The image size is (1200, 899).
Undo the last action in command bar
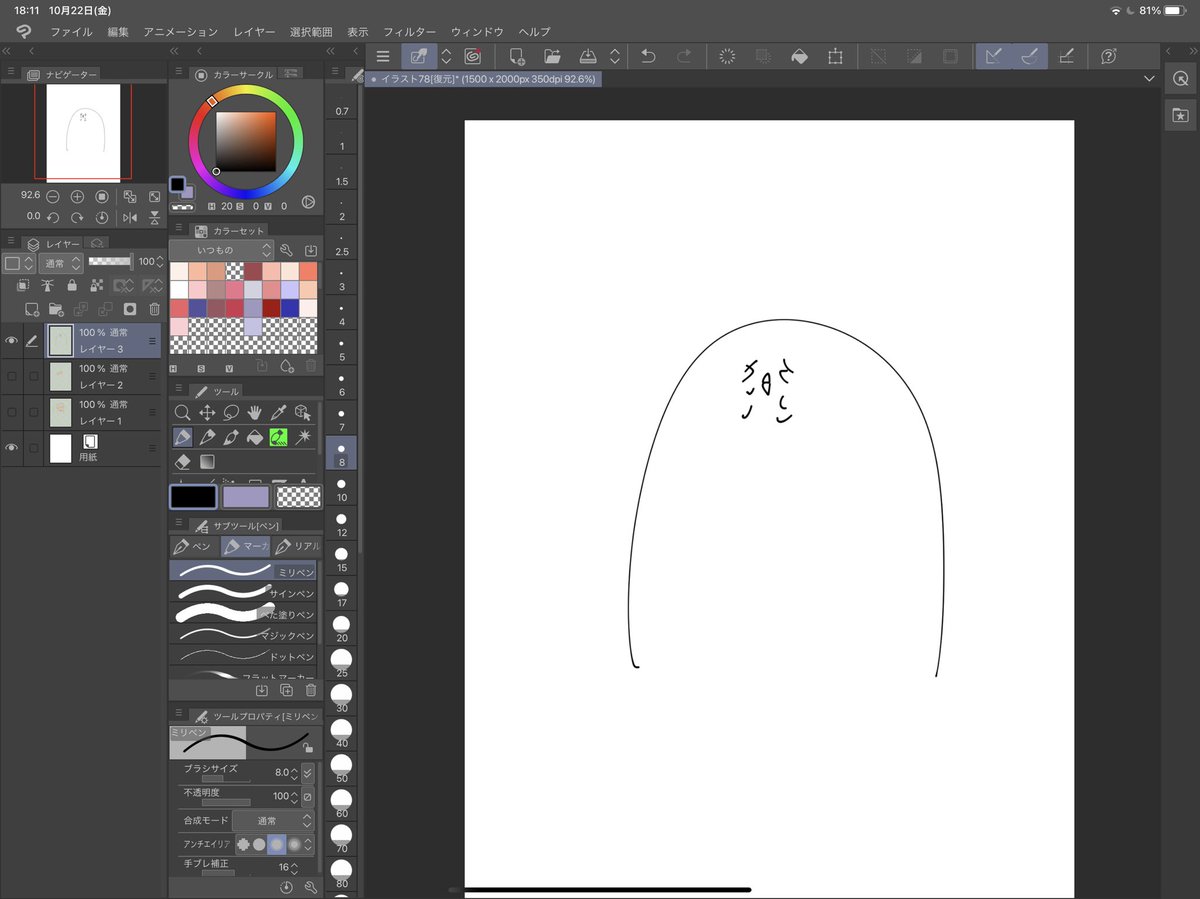pyautogui.click(x=648, y=56)
